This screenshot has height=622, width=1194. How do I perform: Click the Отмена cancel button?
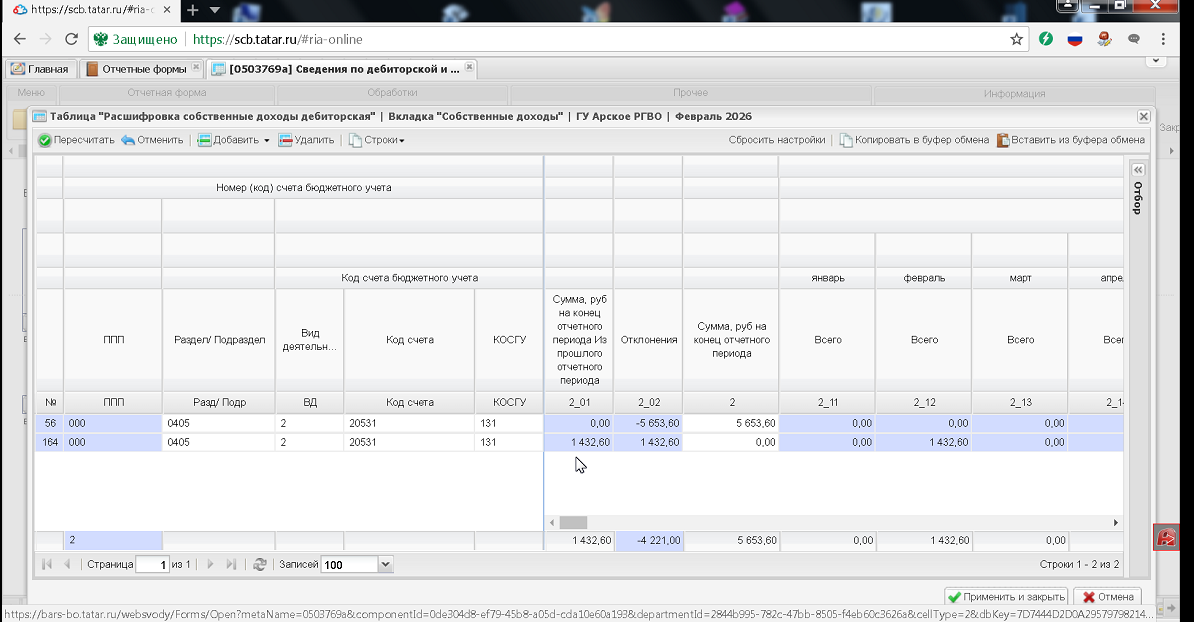(x=1108, y=597)
